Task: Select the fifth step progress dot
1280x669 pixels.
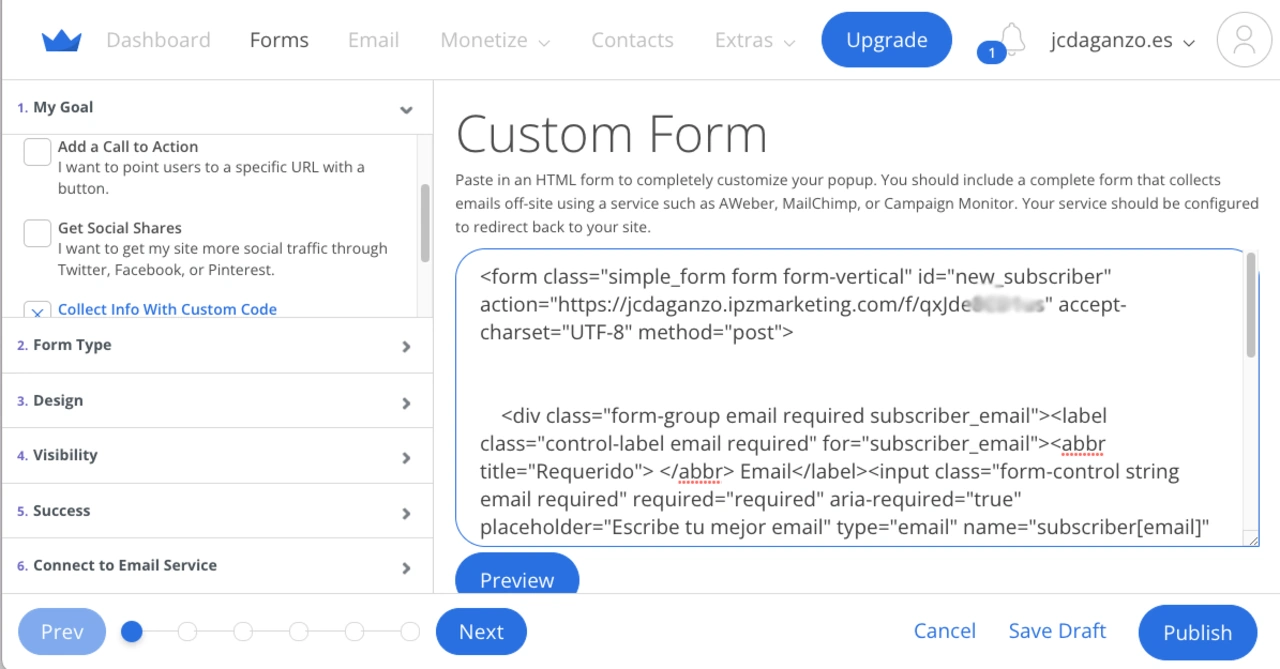Action: tap(355, 631)
